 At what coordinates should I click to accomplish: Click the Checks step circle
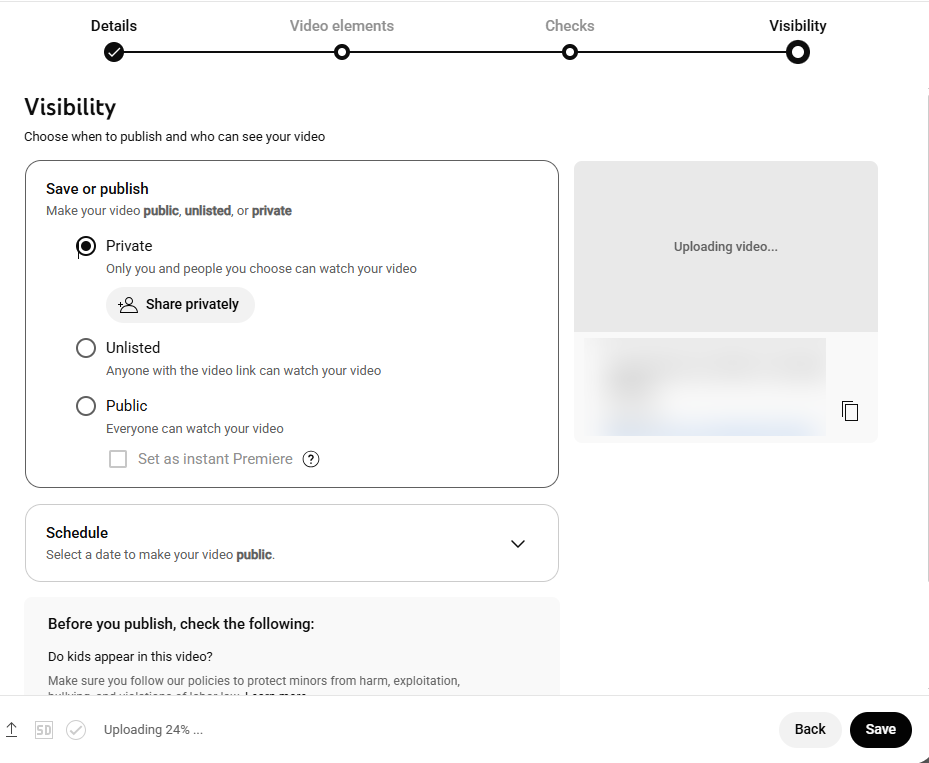pos(570,52)
